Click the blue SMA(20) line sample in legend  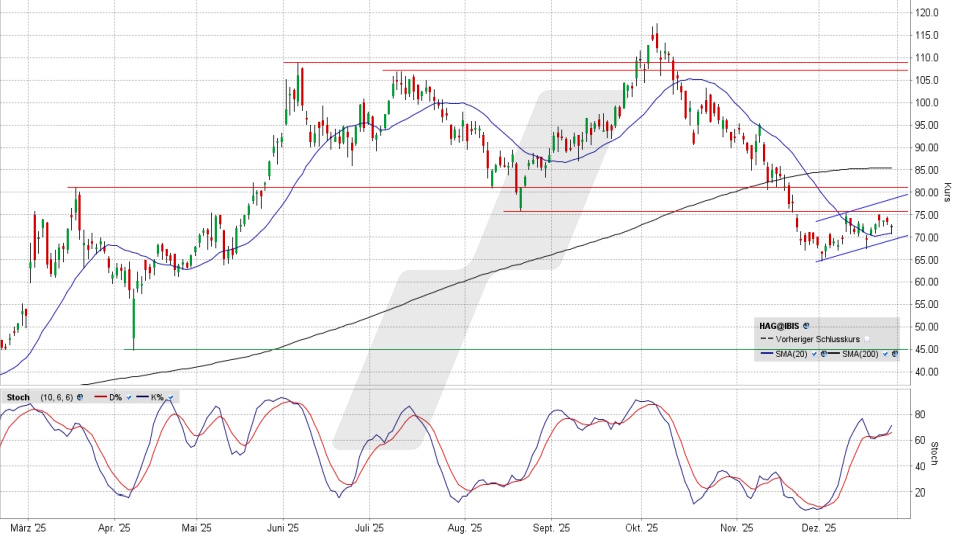(x=767, y=354)
